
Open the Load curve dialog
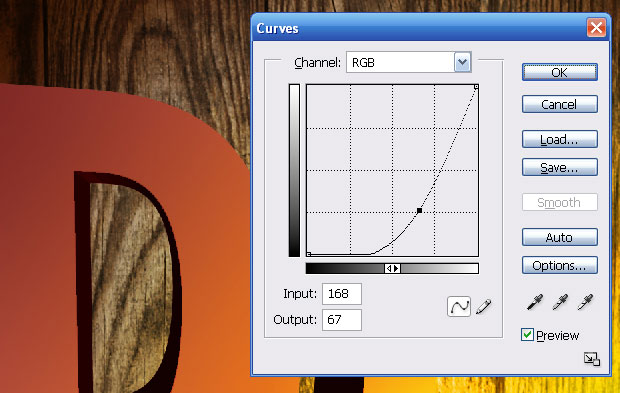coord(560,139)
